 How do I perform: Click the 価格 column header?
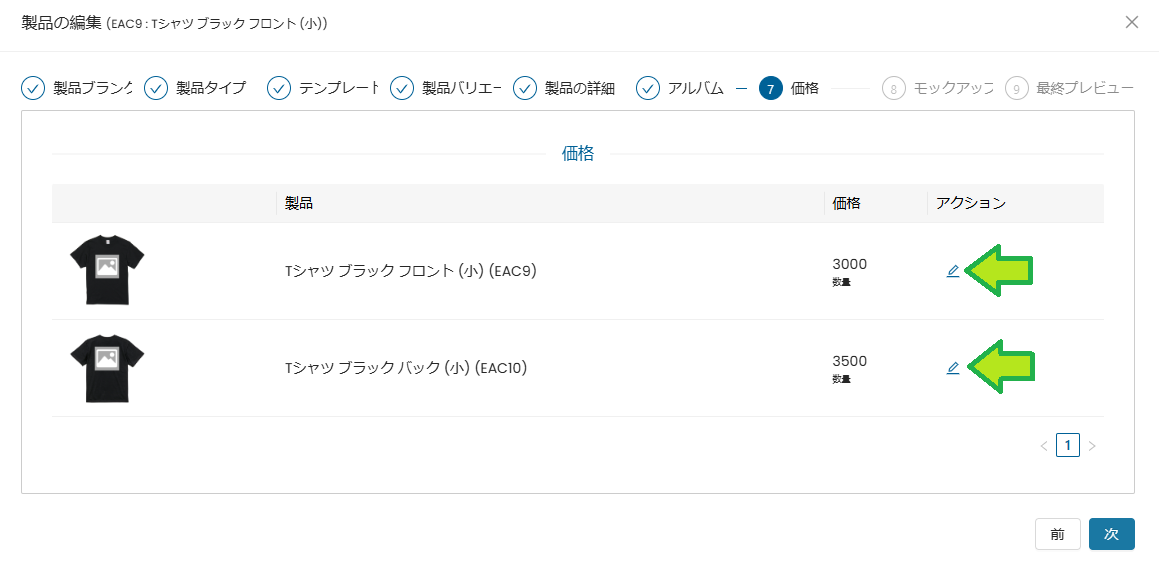click(846, 203)
